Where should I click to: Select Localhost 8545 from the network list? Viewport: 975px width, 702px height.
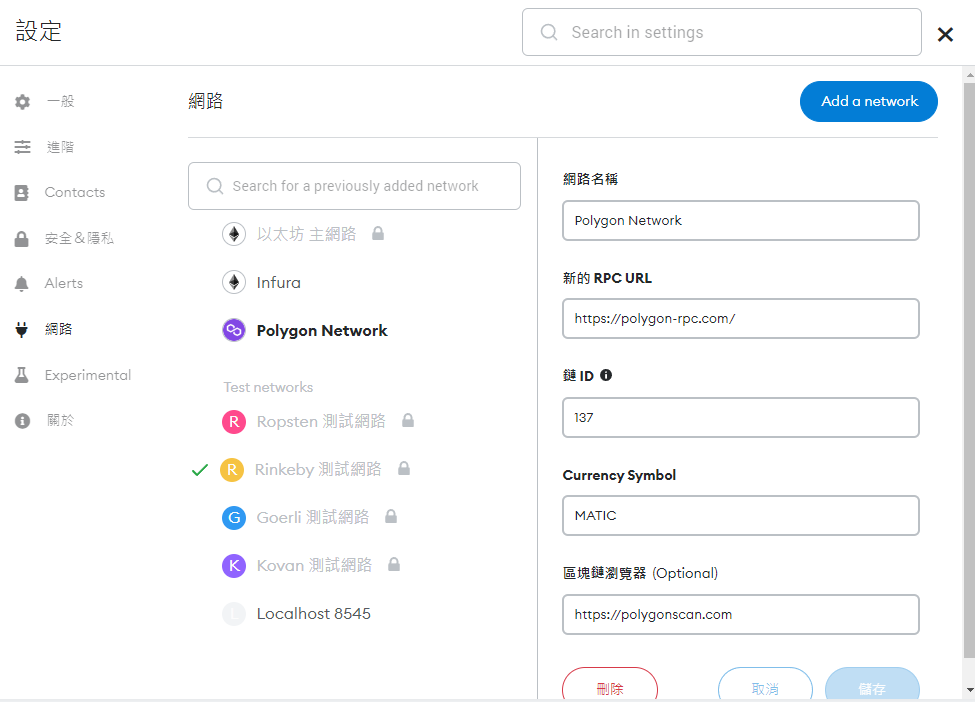[x=313, y=614]
